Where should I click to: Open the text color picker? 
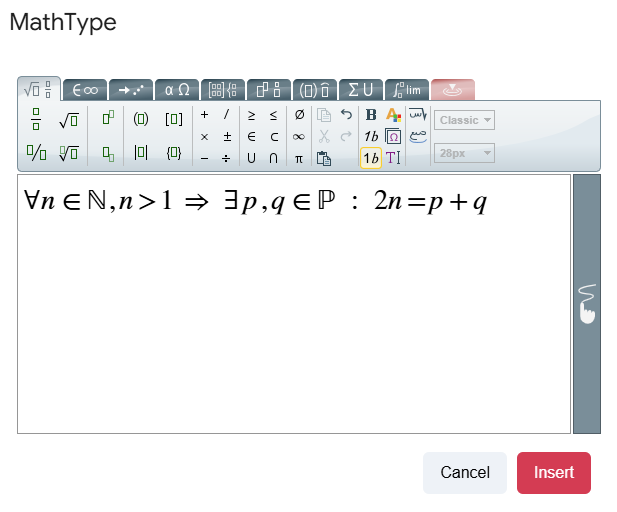tap(393, 115)
